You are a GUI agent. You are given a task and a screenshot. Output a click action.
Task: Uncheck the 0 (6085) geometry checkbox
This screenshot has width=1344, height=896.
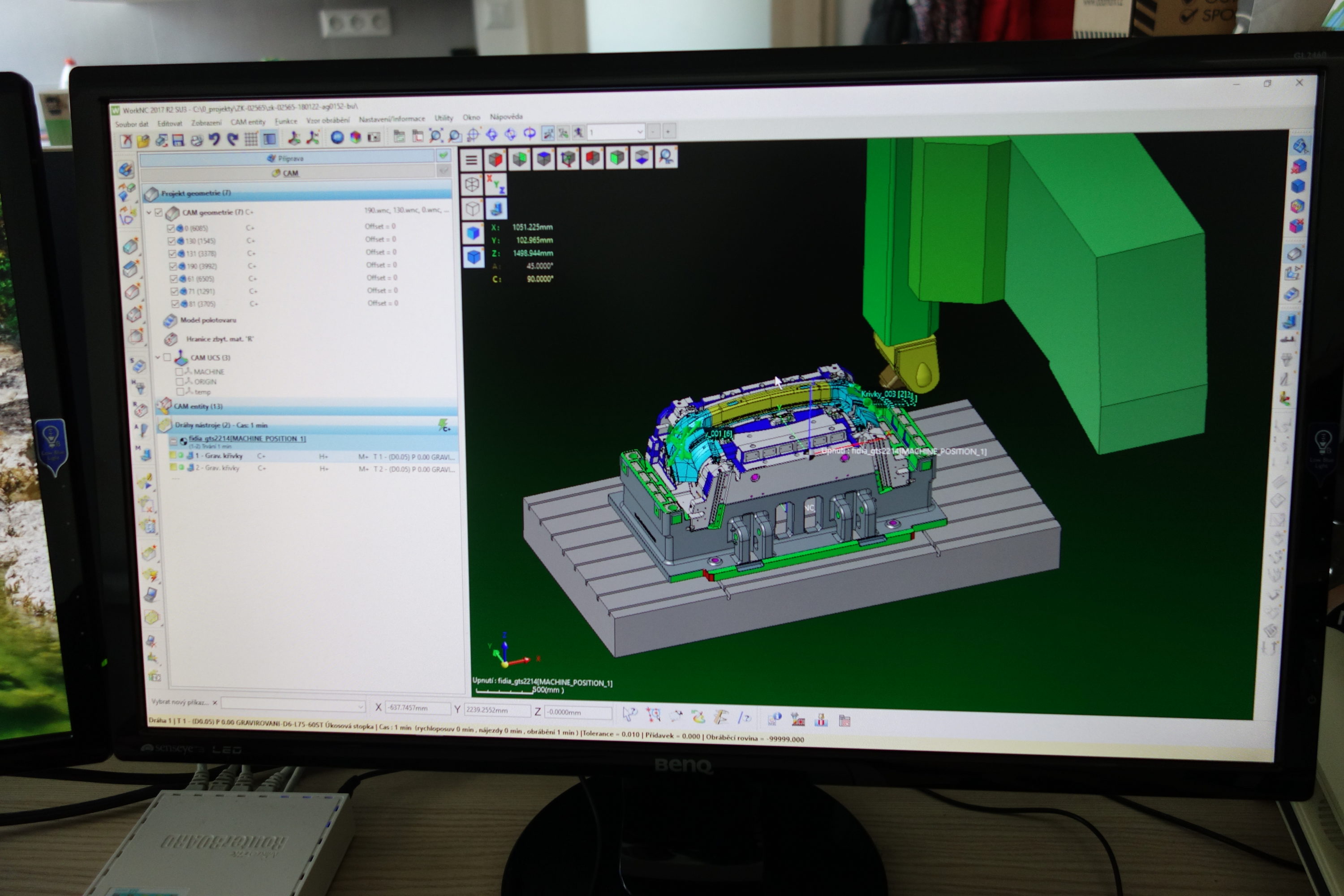(171, 228)
